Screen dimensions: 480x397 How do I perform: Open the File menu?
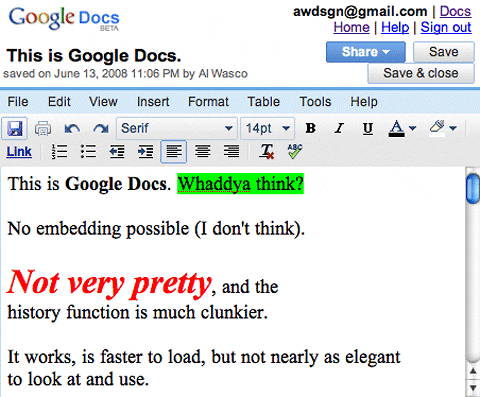[x=18, y=102]
